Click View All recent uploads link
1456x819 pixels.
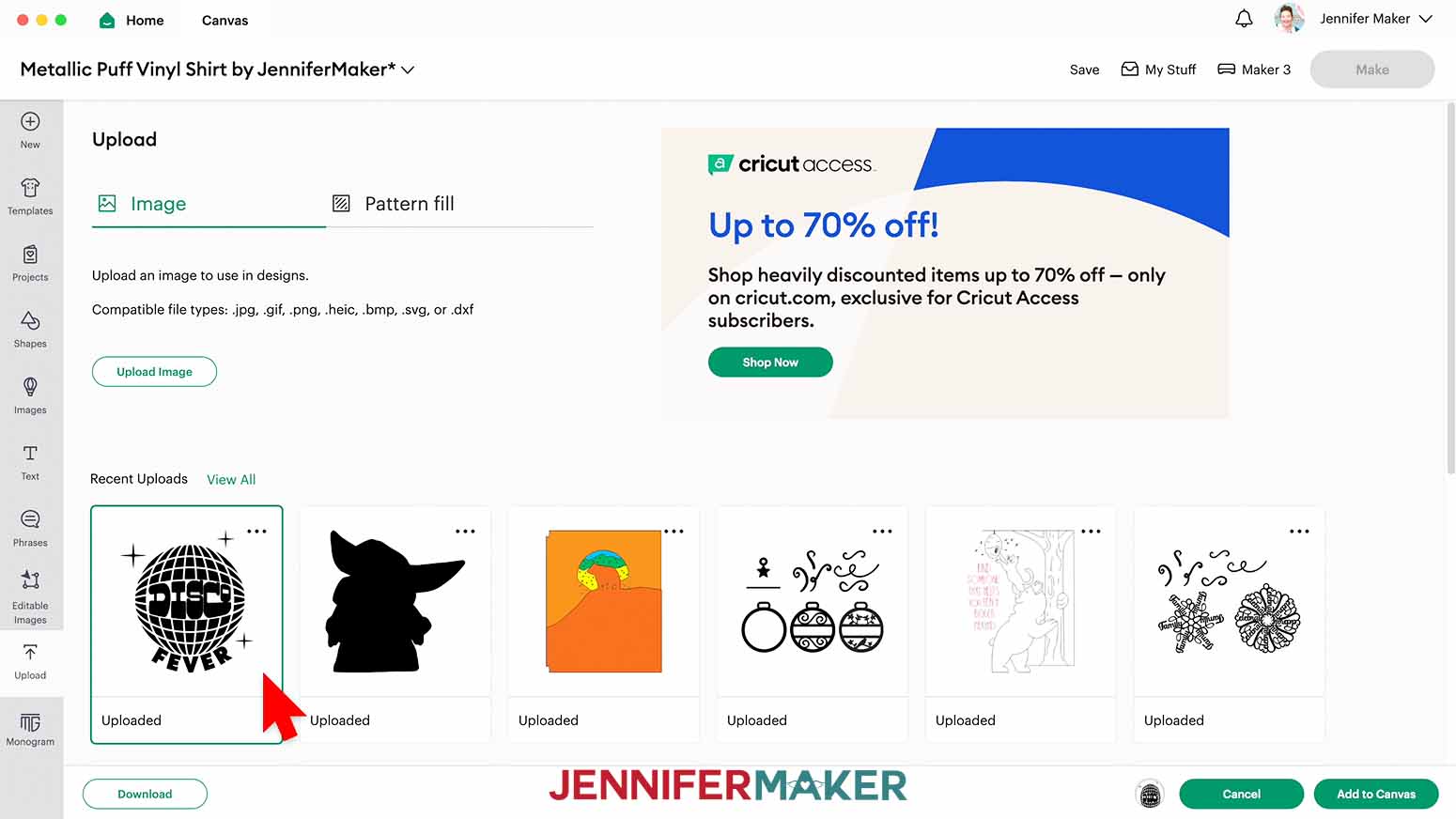point(231,479)
